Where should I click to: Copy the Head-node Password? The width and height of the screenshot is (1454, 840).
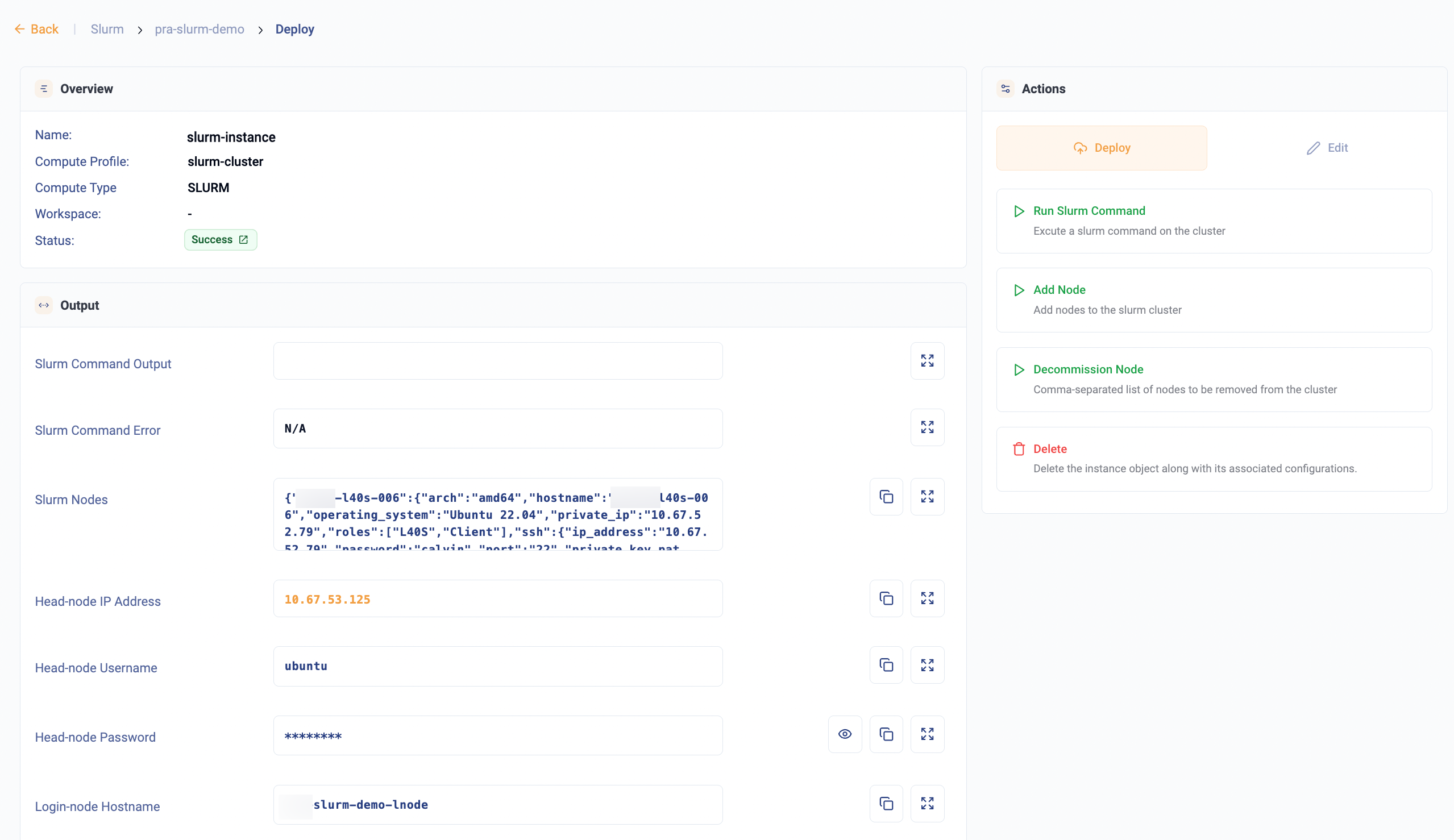[886, 734]
